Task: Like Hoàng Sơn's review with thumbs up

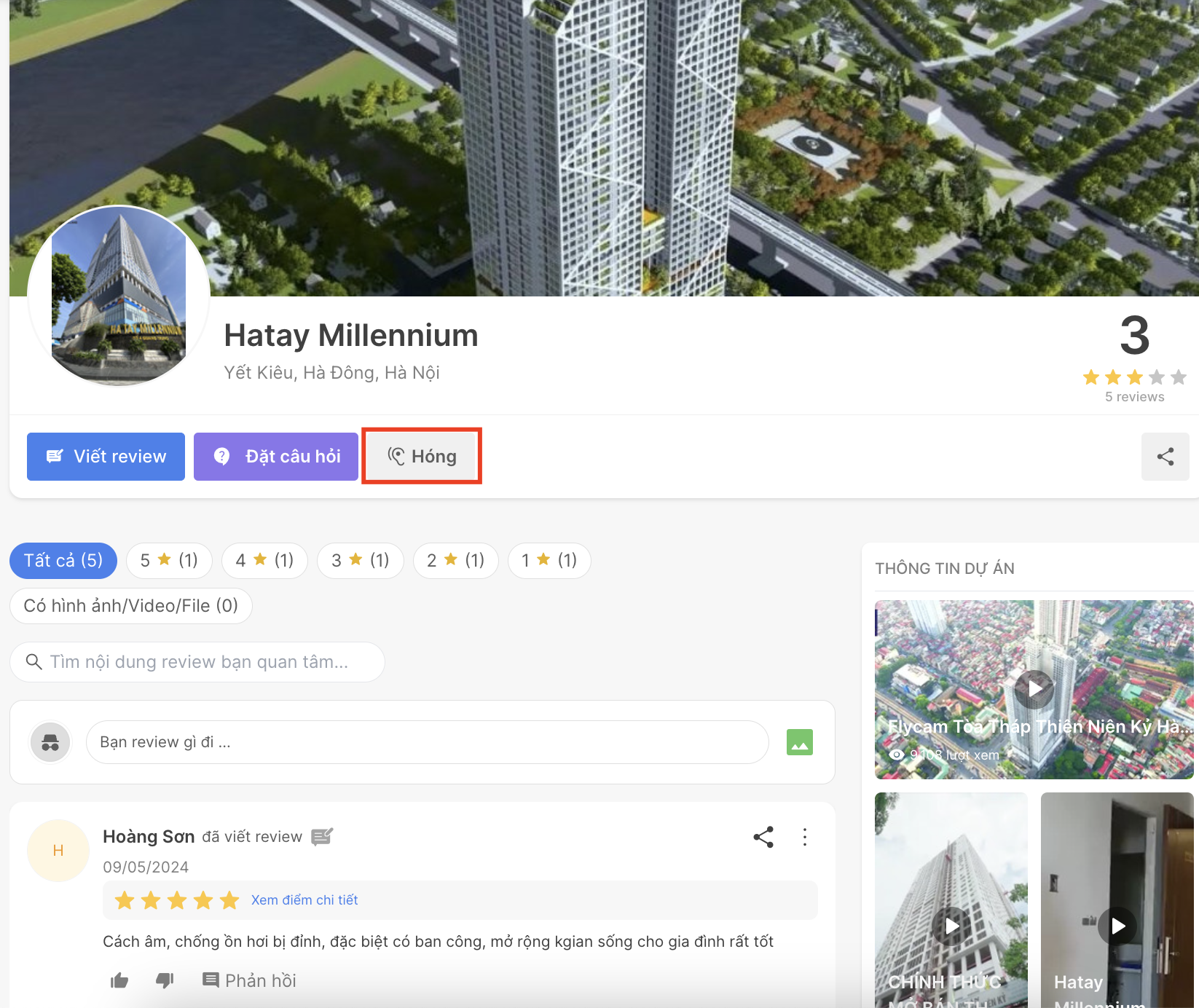Action: 119,980
